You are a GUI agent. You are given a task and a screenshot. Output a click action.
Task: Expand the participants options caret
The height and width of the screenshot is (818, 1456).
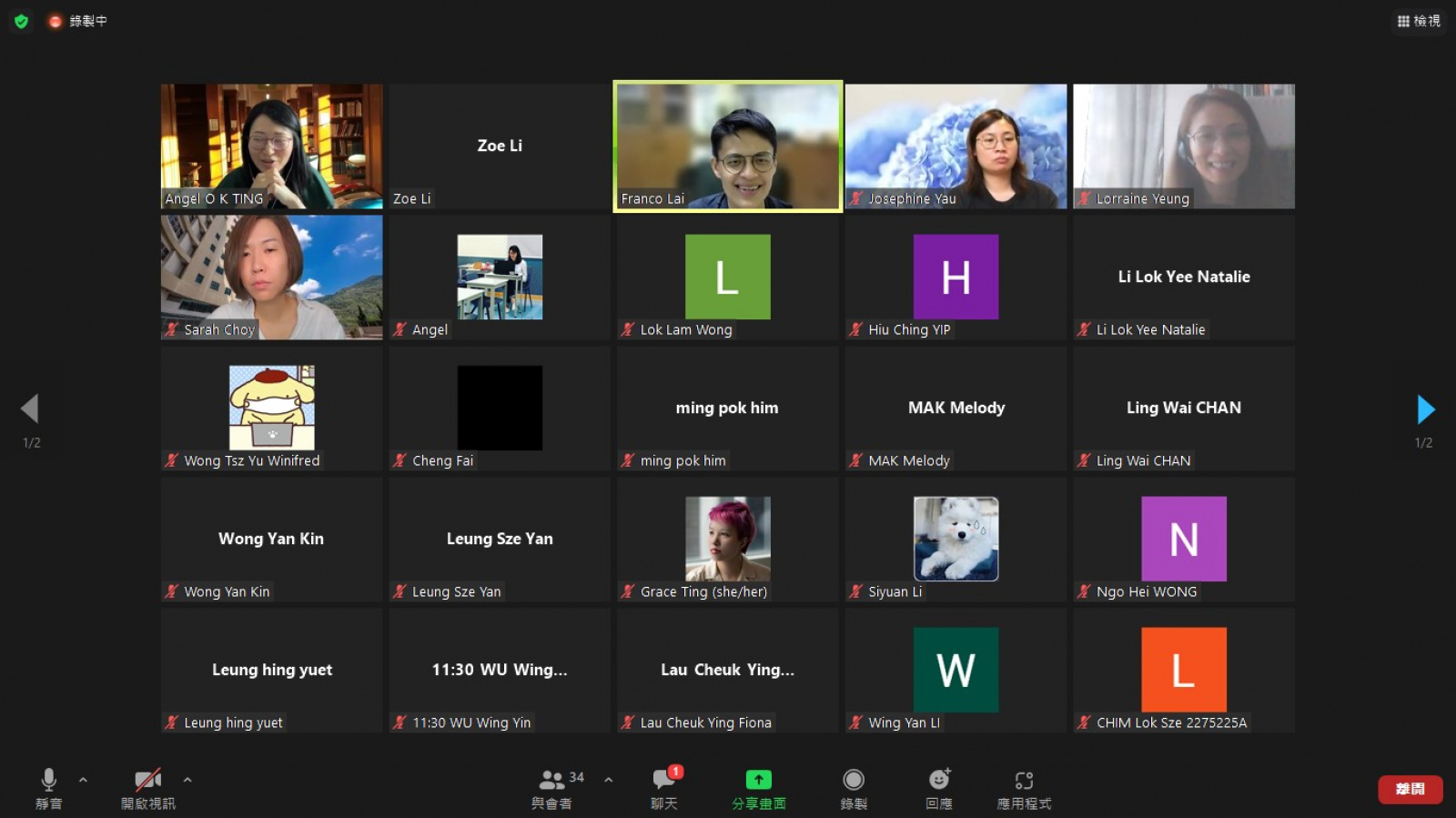coord(608,780)
